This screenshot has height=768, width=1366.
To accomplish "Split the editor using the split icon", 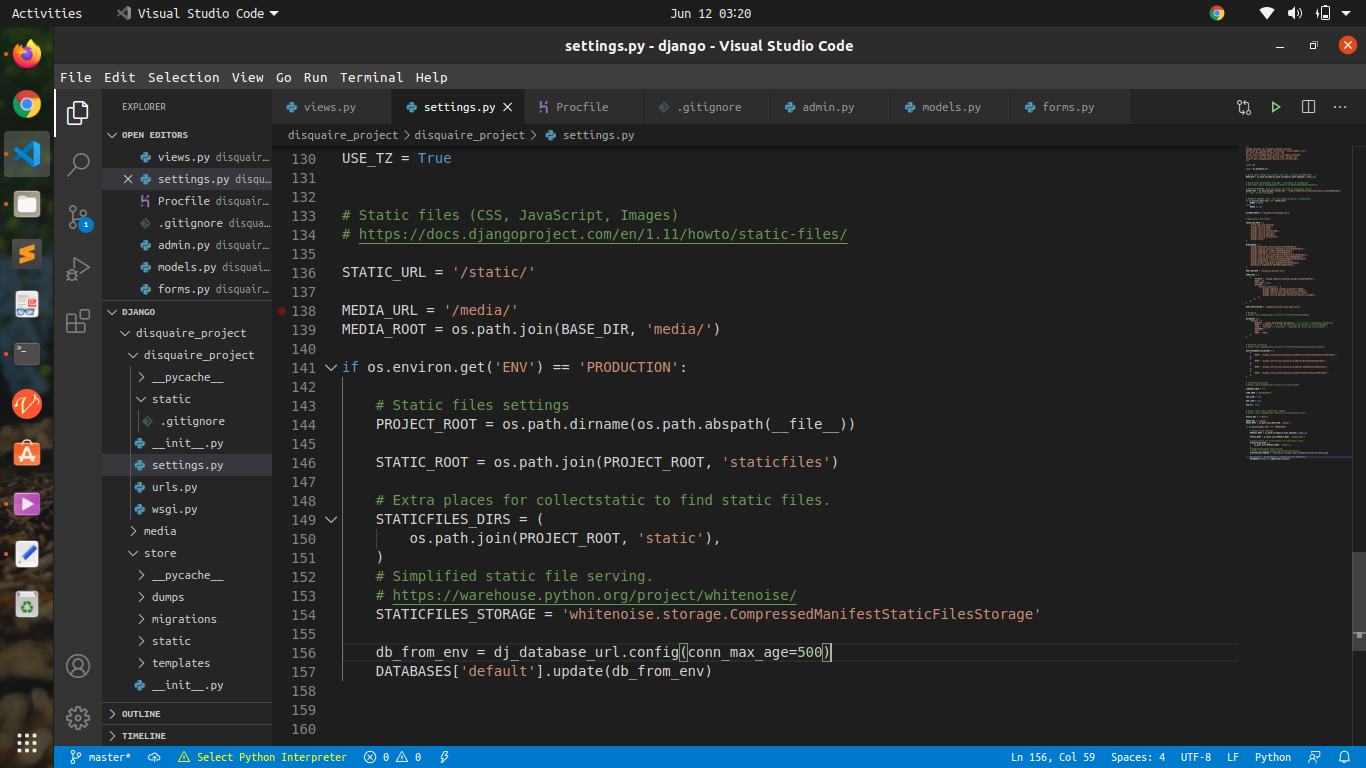I will 1308,106.
